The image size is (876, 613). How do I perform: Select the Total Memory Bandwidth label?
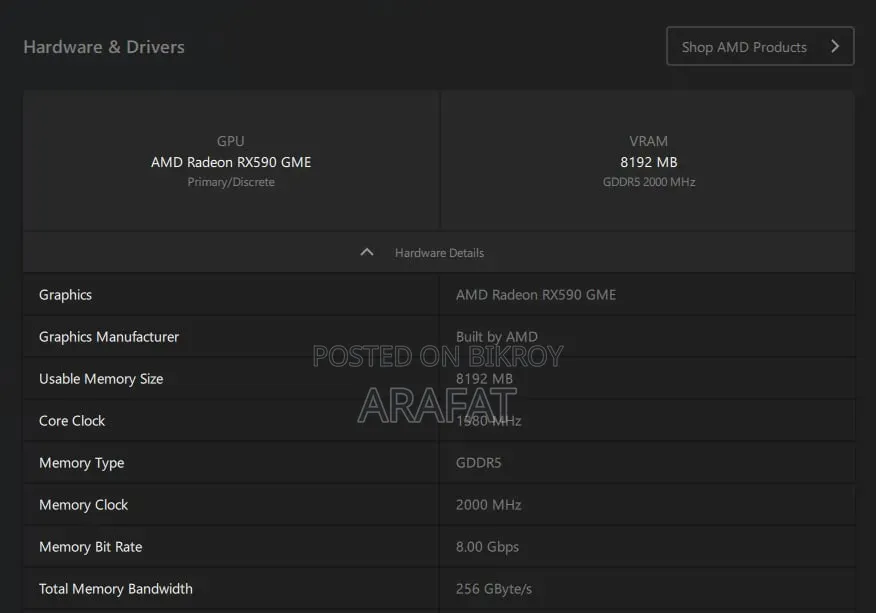(116, 589)
